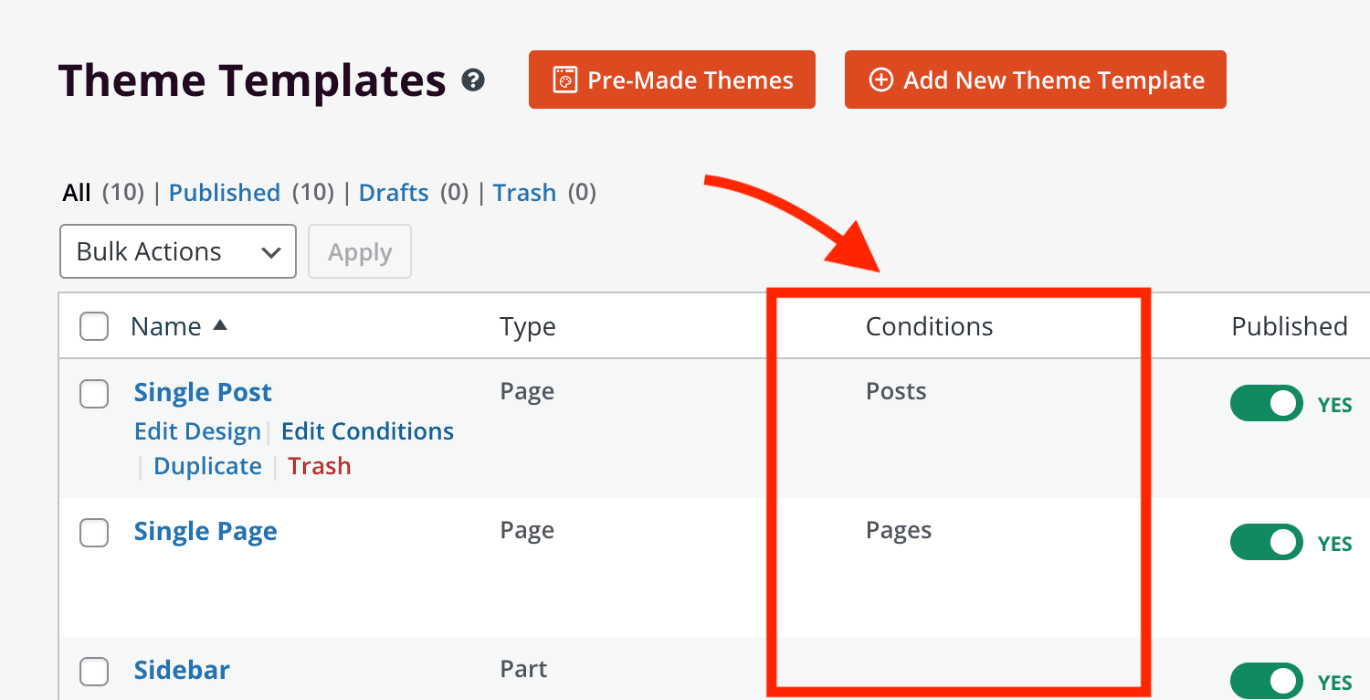
Task: Switch off the Sidebar published toggle
Action: (1266, 682)
